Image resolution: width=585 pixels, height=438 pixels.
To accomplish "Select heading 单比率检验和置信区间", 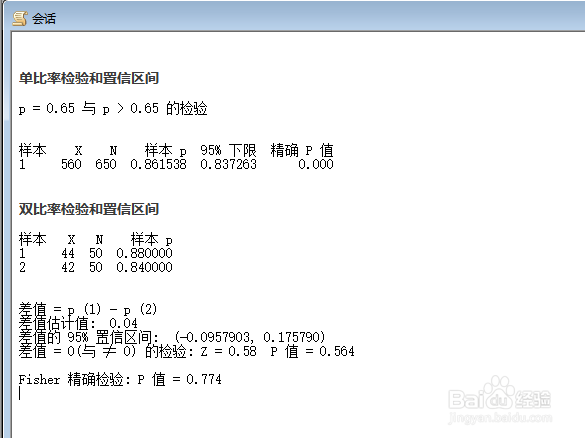I will [x=89, y=78].
